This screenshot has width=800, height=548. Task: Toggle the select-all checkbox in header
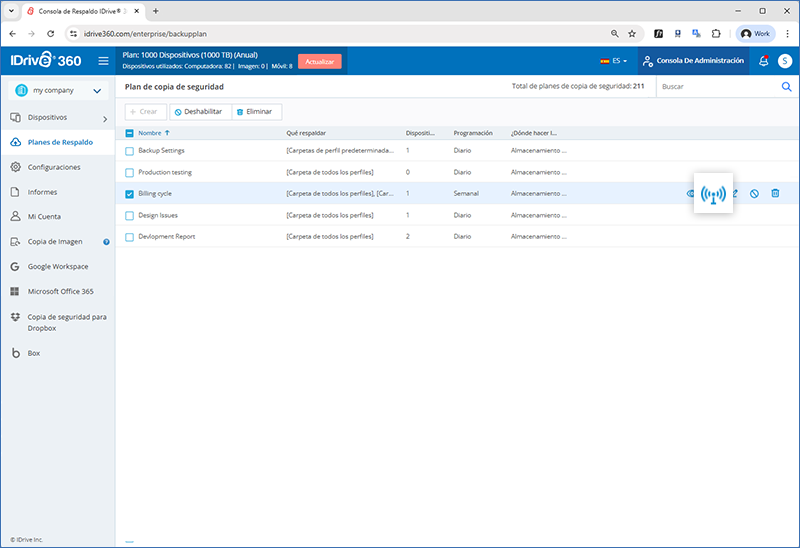pos(129,133)
